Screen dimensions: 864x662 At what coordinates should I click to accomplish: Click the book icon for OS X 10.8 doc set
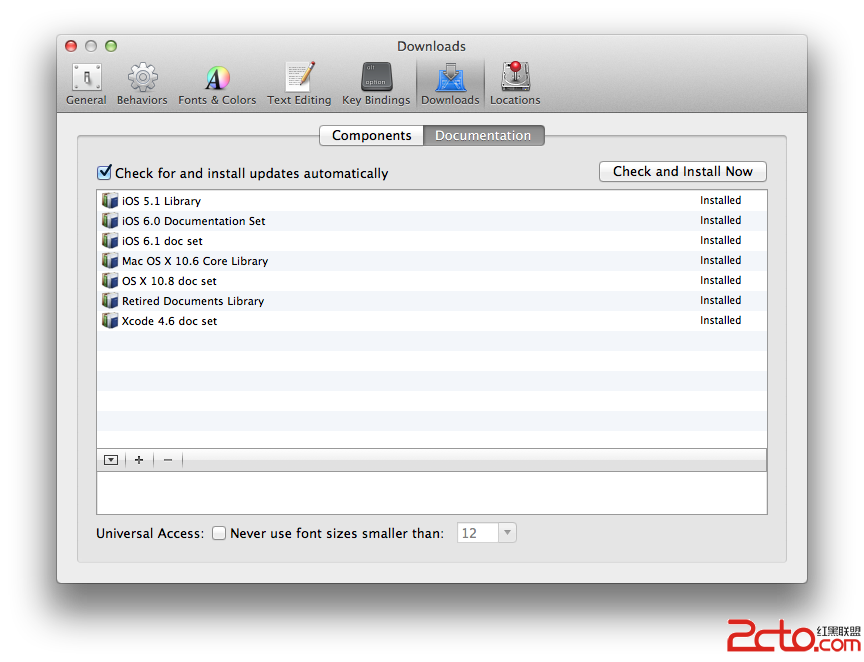(110, 280)
